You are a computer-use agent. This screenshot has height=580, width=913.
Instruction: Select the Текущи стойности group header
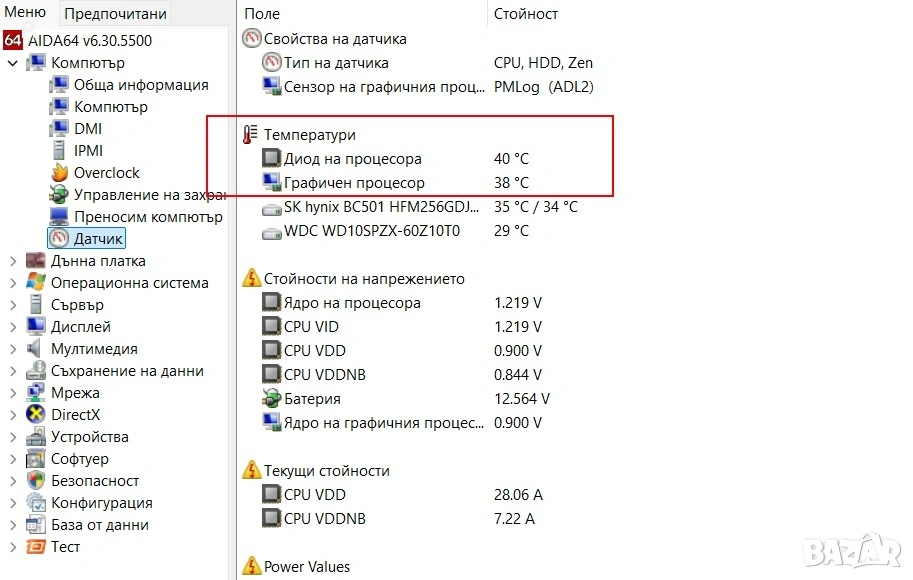[316, 471]
